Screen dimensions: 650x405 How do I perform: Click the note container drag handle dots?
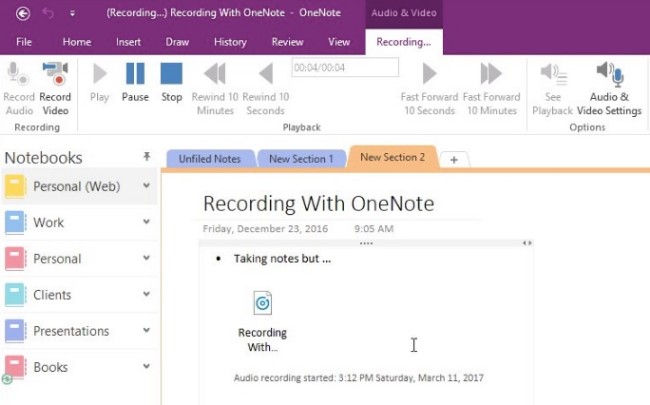tap(366, 243)
